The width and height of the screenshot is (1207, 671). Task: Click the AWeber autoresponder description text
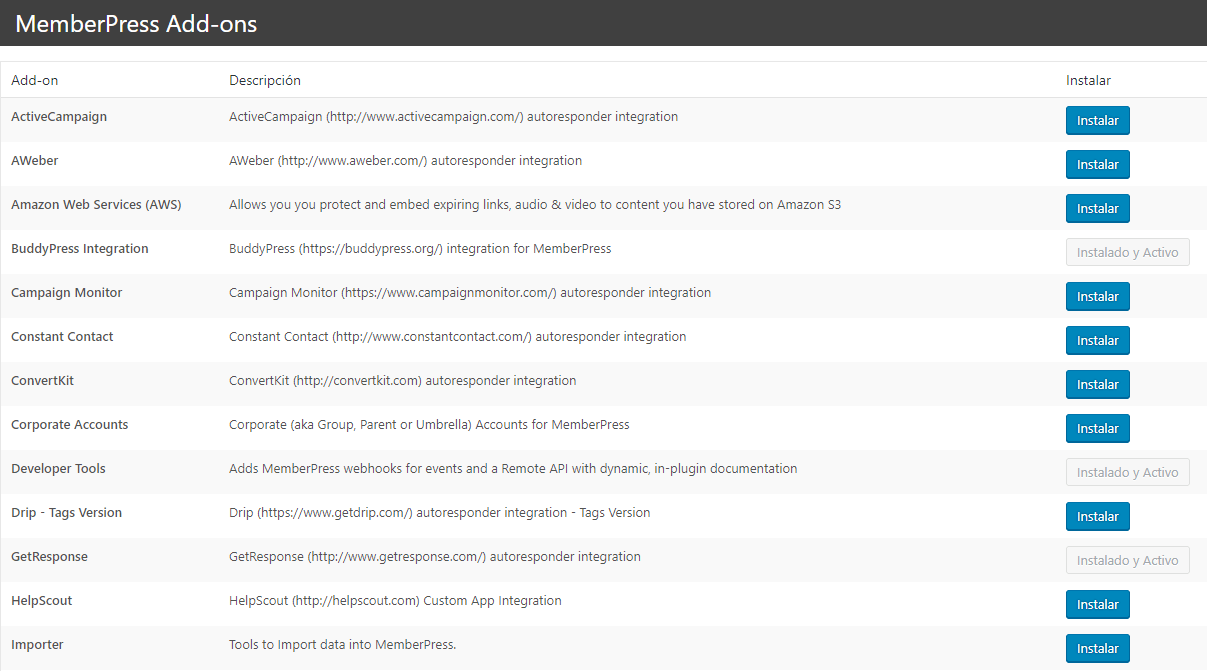click(405, 161)
